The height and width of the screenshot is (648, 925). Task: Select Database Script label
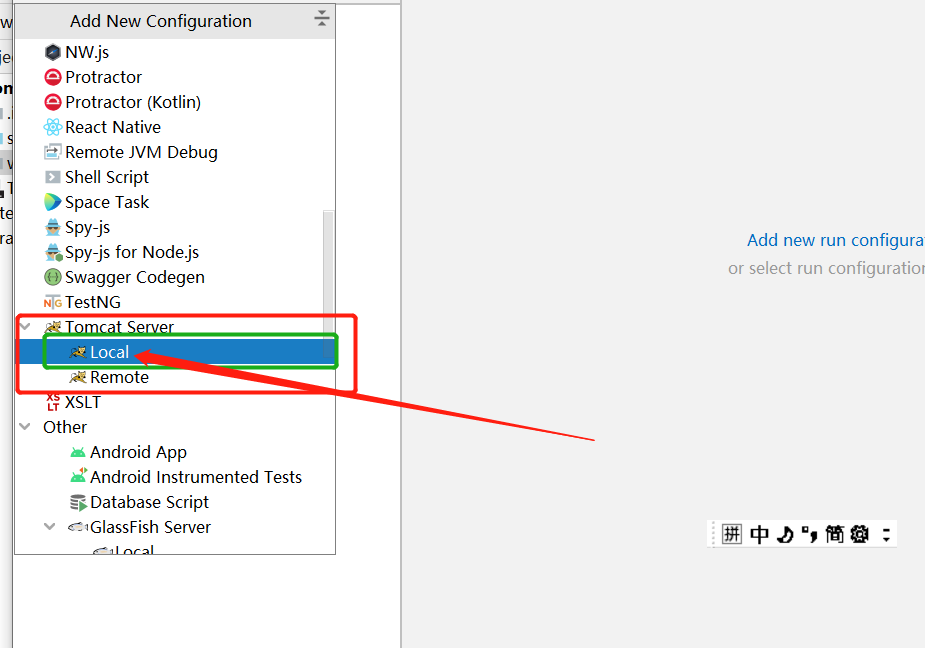click(x=149, y=502)
